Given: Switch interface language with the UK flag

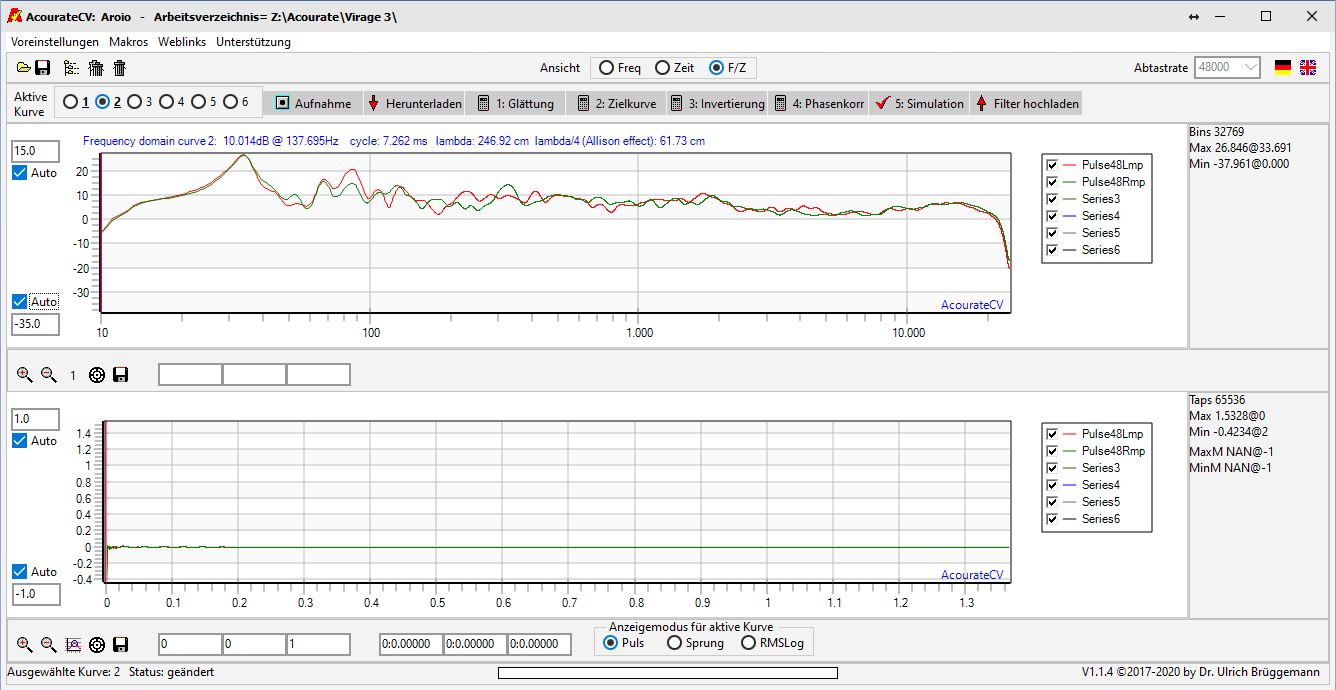Looking at the screenshot, I should pyautogui.click(x=1308, y=68).
